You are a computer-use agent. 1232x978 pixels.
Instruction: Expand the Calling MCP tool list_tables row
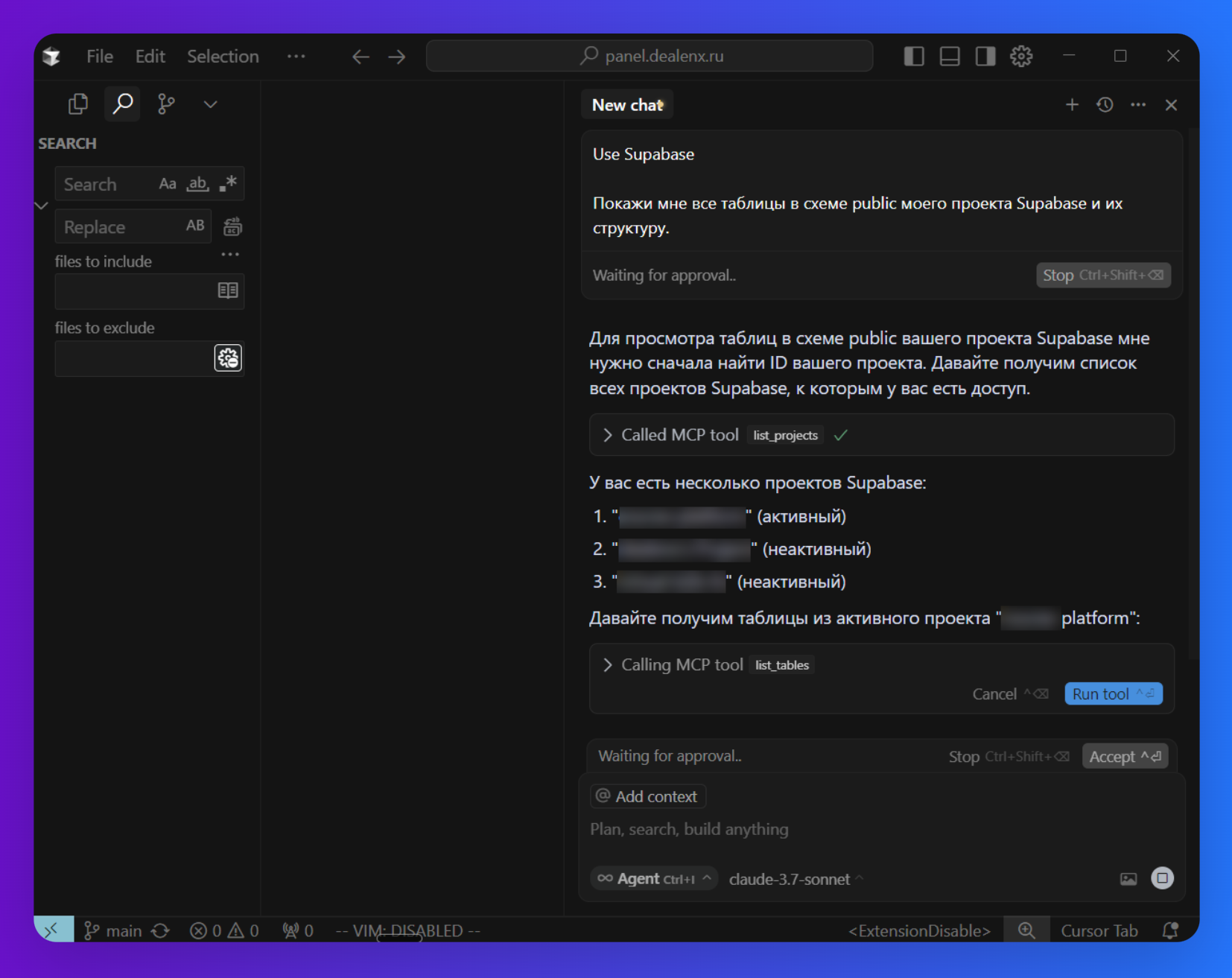(882, 664)
